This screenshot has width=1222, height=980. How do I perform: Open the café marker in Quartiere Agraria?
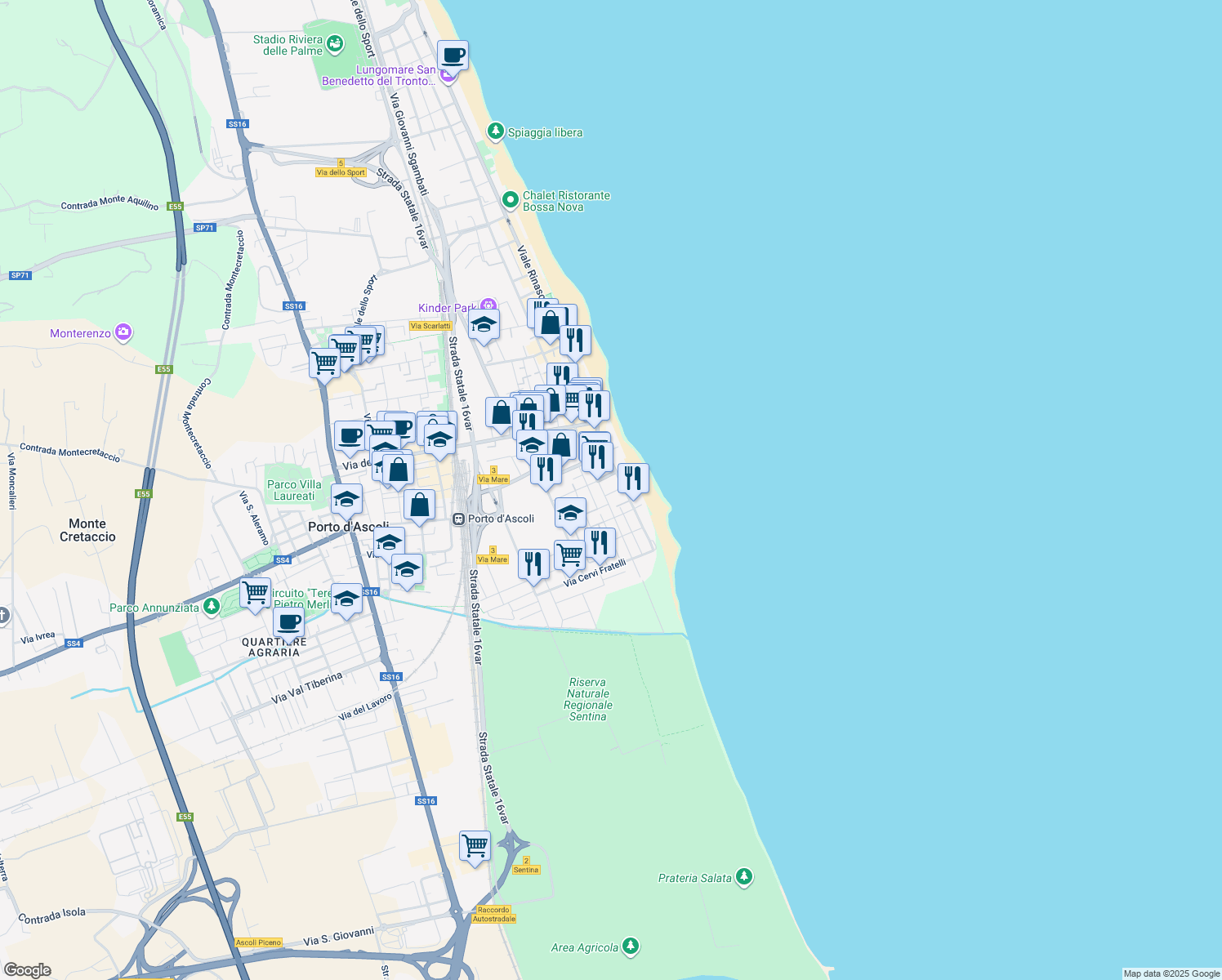pos(288,623)
